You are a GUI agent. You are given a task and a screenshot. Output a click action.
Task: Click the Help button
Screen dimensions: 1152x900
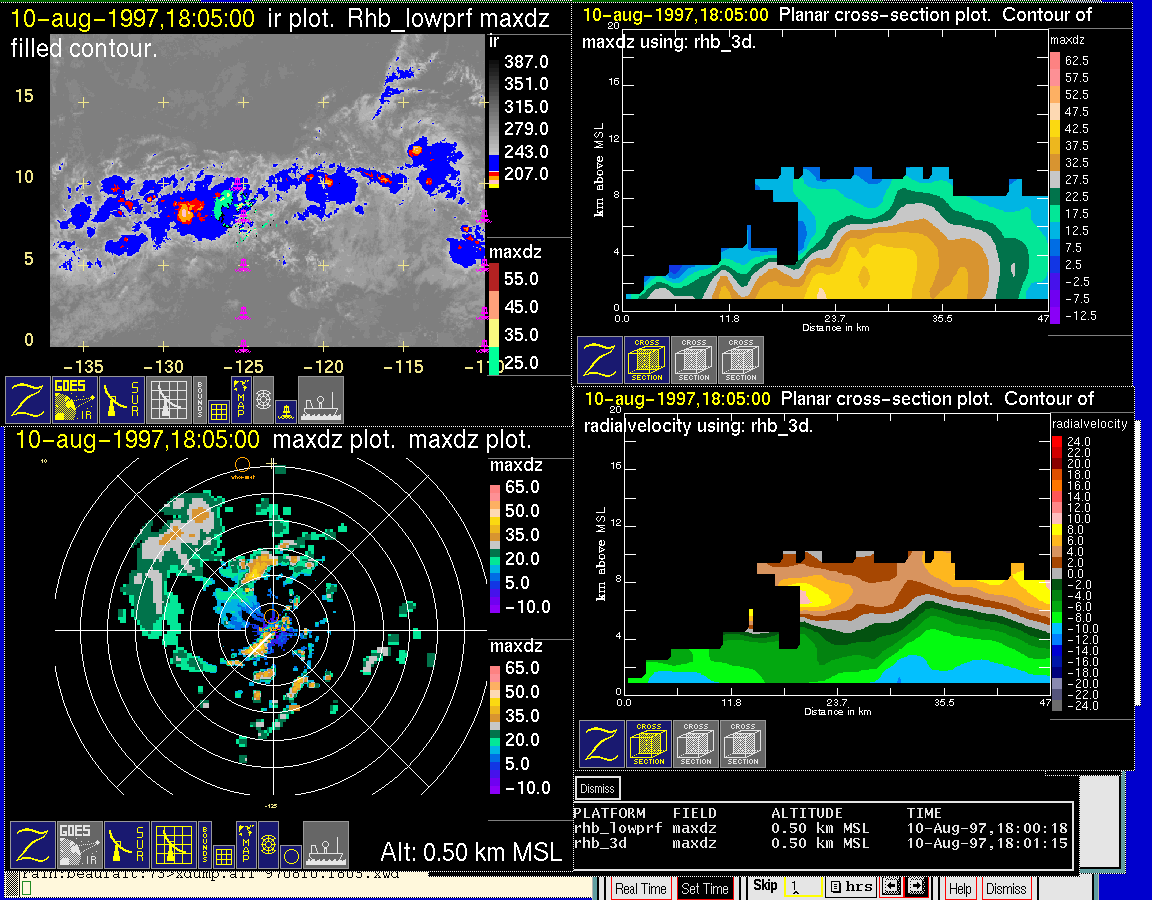click(x=960, y=888)
